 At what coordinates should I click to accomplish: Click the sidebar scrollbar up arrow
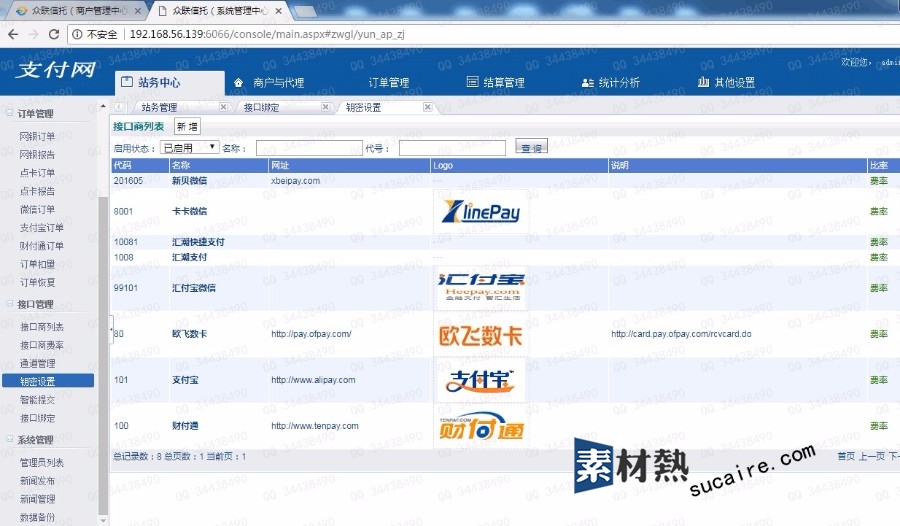coord(103,106)
